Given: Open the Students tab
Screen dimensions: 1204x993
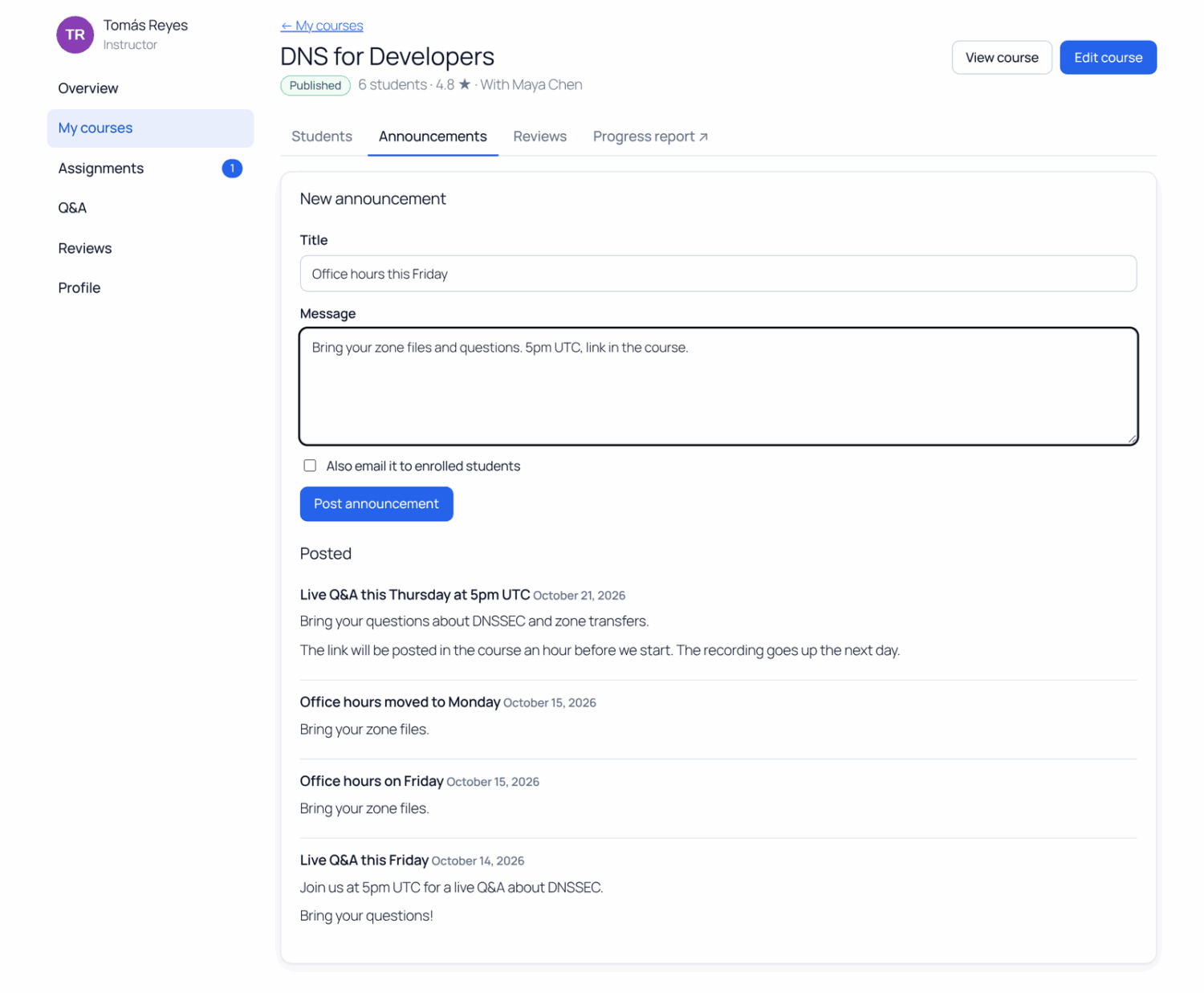Looking at the screenshot, I should point(322,136).
